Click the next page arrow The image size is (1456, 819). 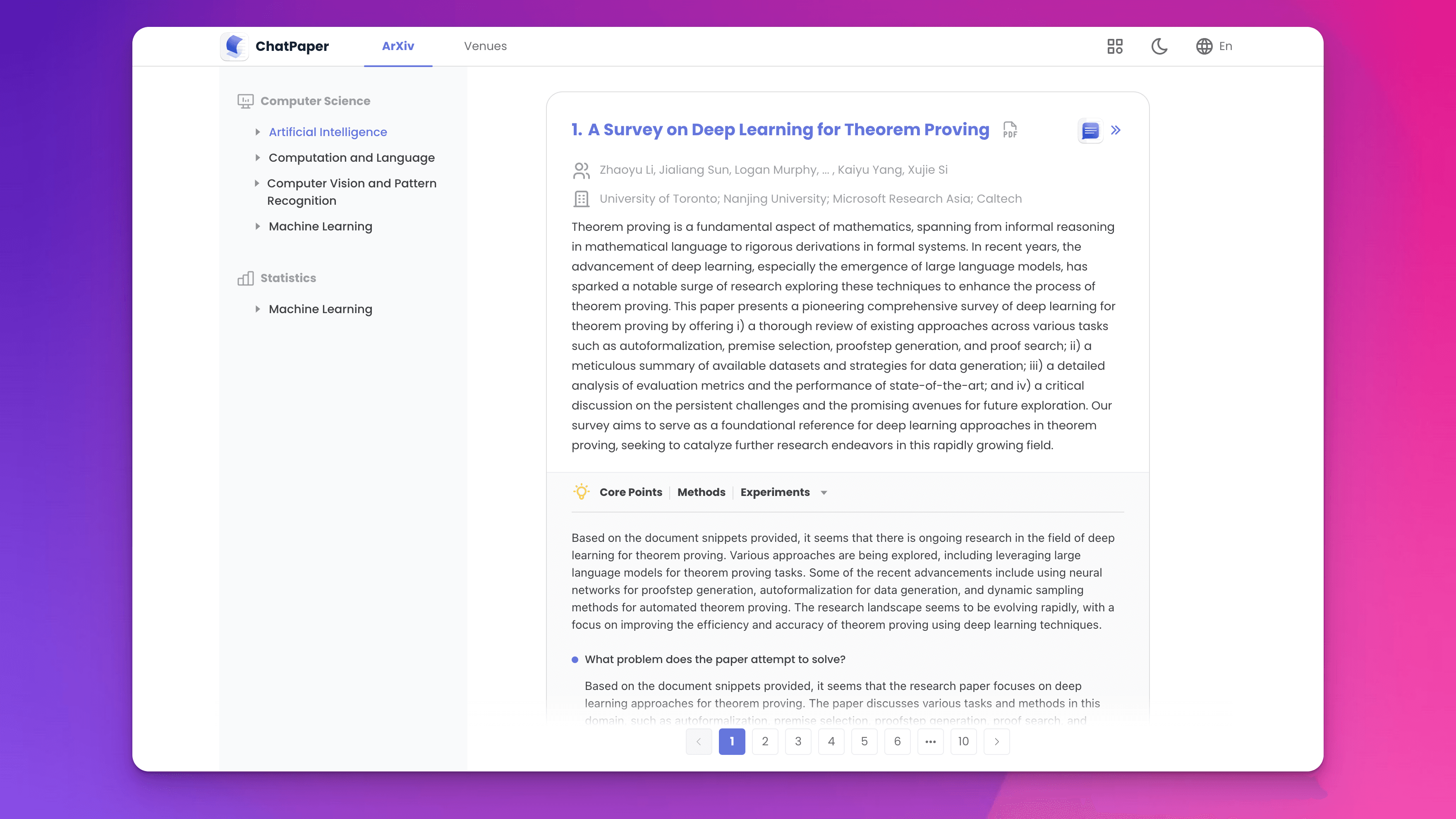(996, 741)
